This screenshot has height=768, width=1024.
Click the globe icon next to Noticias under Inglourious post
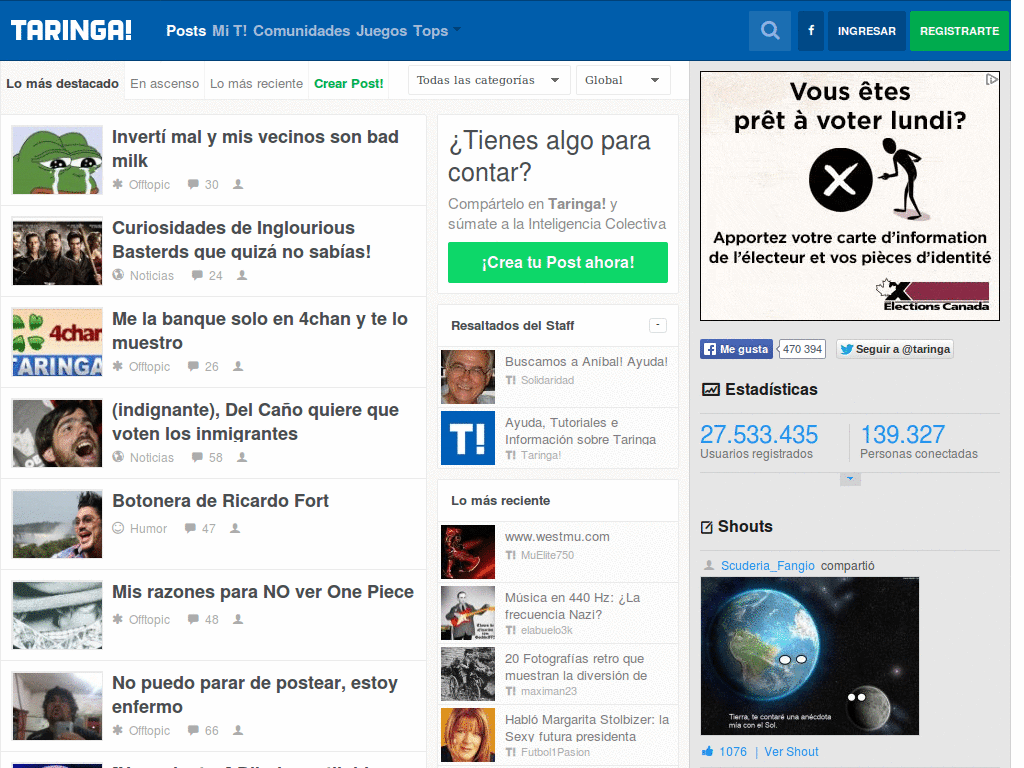coord(118,275)
